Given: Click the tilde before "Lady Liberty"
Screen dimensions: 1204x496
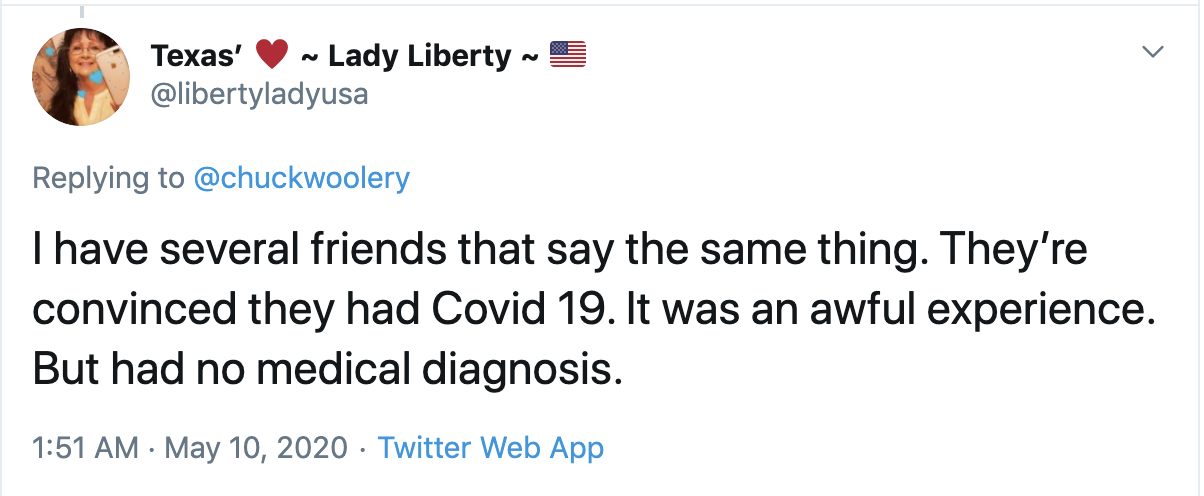Looking at the screenshot, I should (x=310, y=56).
